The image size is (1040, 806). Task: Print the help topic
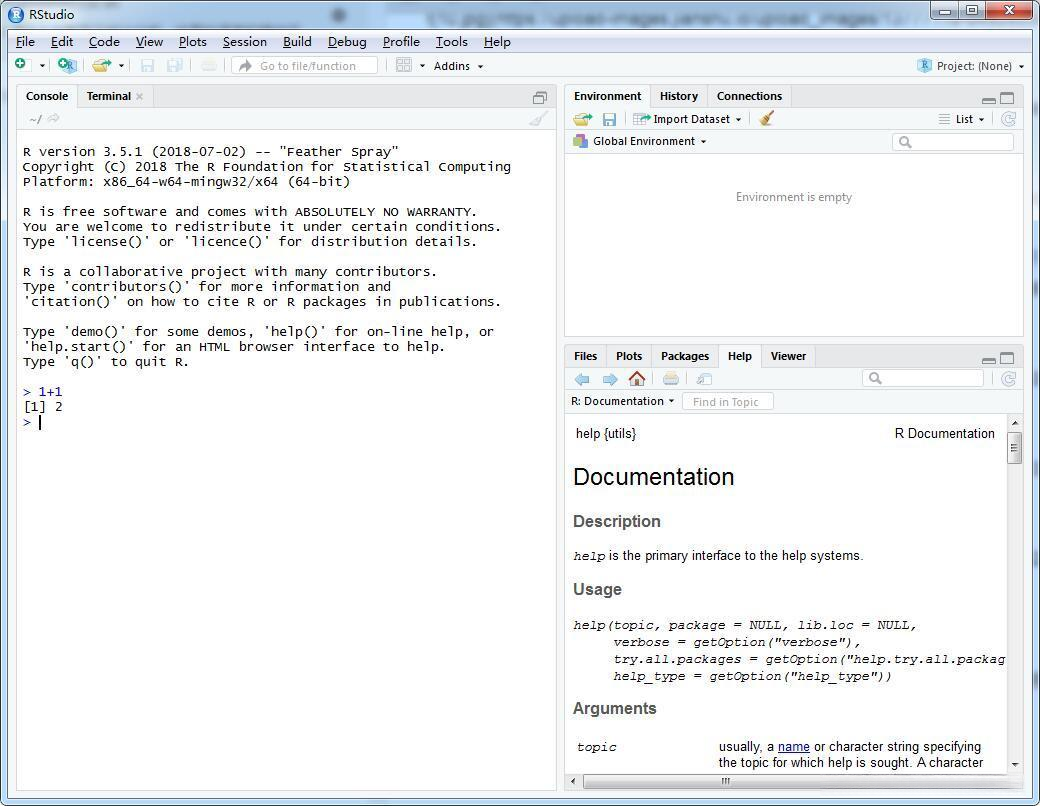671,379
